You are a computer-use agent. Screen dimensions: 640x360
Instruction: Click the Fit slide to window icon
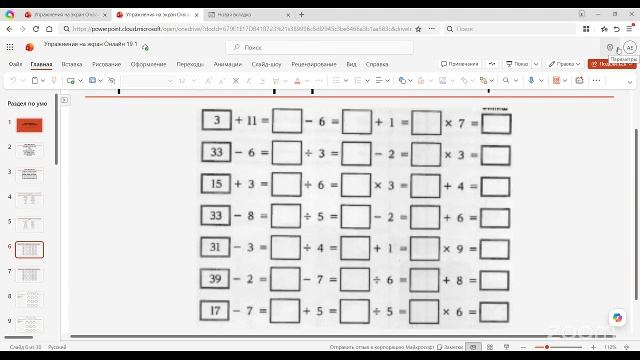tap(627, 347)
